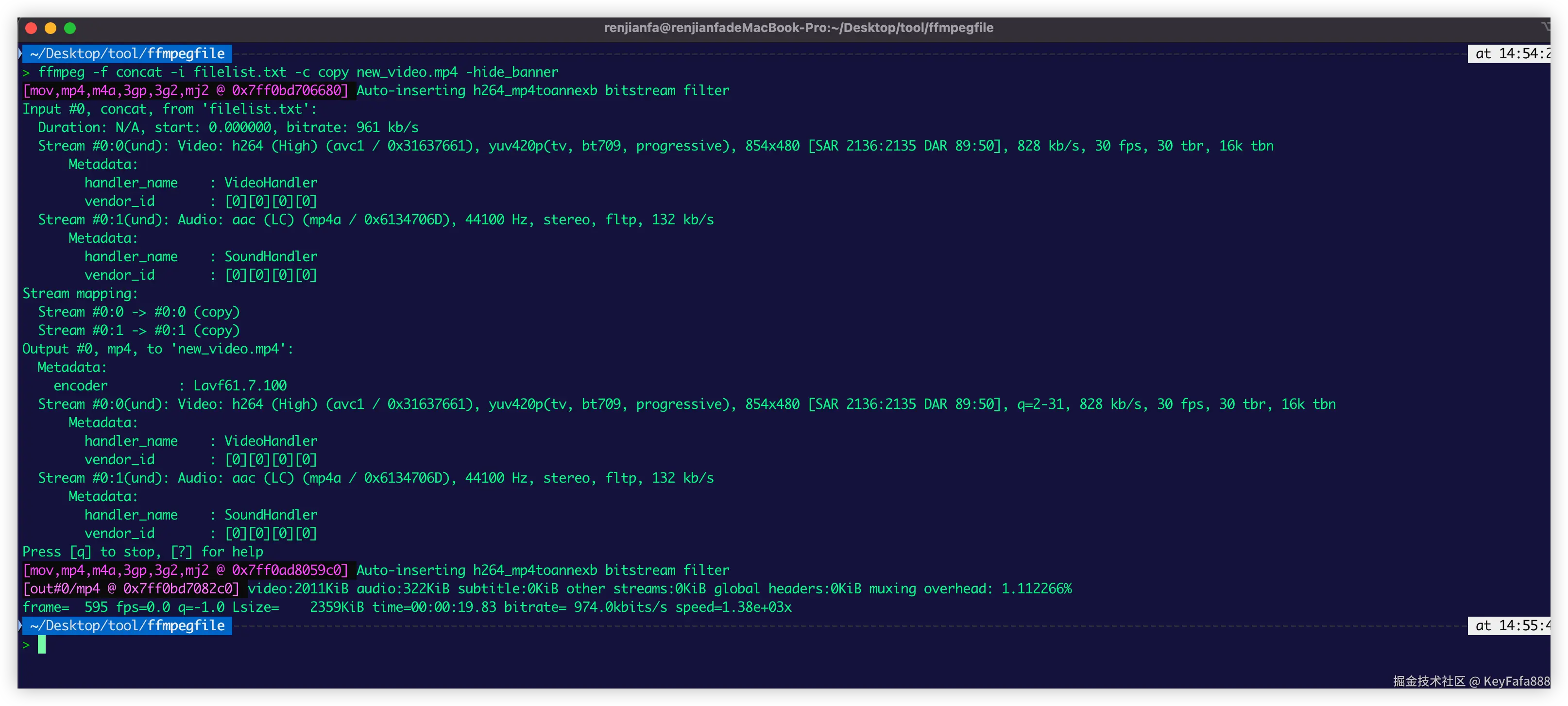Click the frame= 595 progress status line
Image resolution: width=1568 pixels, height=706 pixels.
pos(407,607)
